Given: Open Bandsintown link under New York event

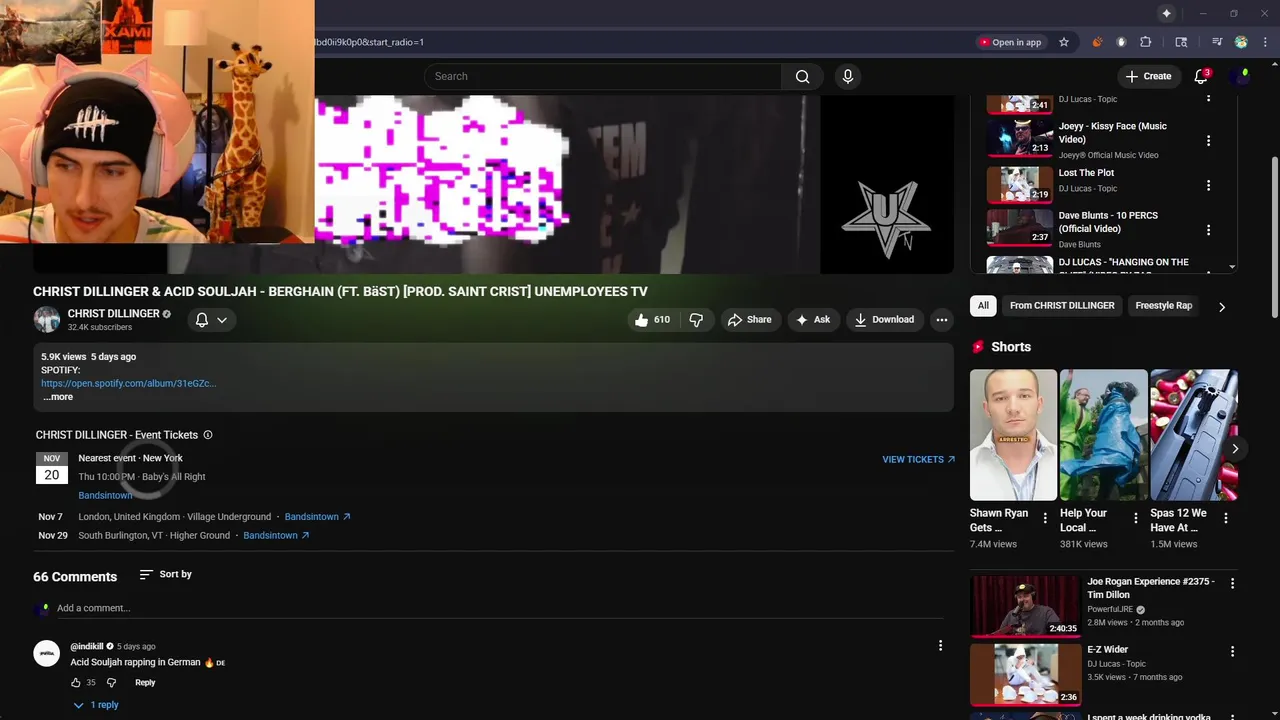Looking at the screenshot, I should (x=105, y=496).
